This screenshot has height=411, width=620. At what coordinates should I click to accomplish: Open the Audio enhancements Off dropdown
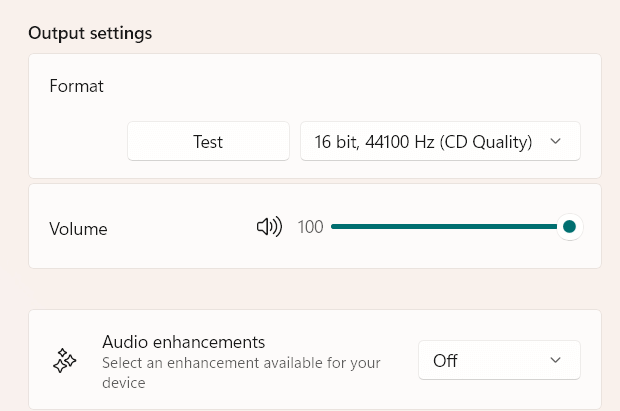(498, 360)
